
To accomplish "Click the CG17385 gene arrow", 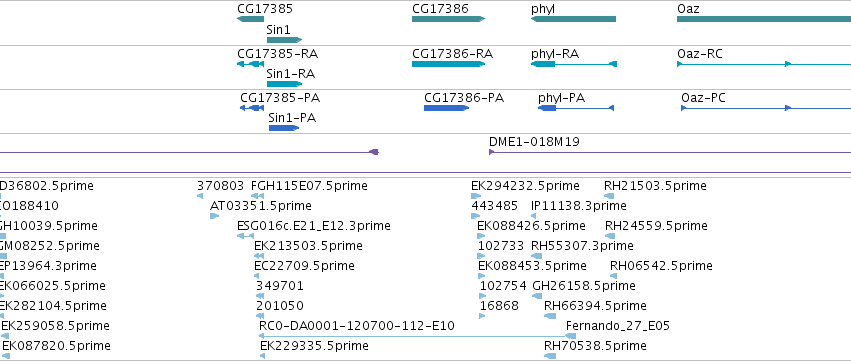I will pyautogui.click(x=250, y=19).
